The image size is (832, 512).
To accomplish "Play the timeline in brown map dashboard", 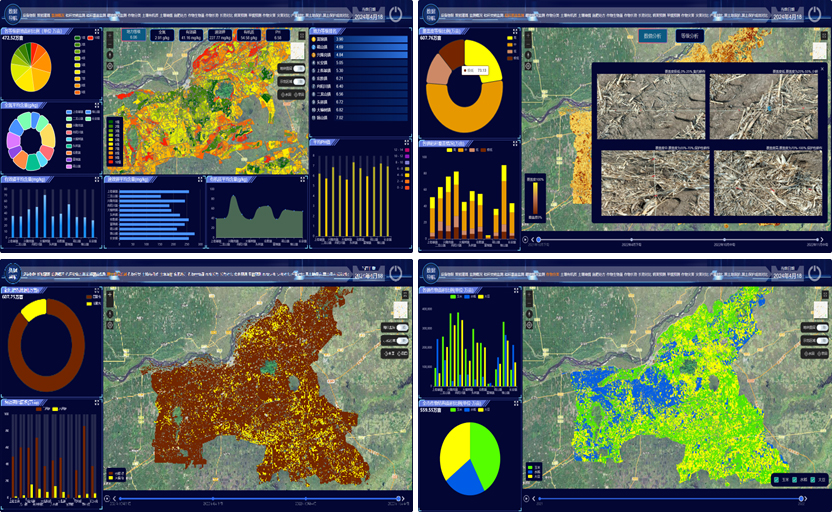I will click(107, 498).
